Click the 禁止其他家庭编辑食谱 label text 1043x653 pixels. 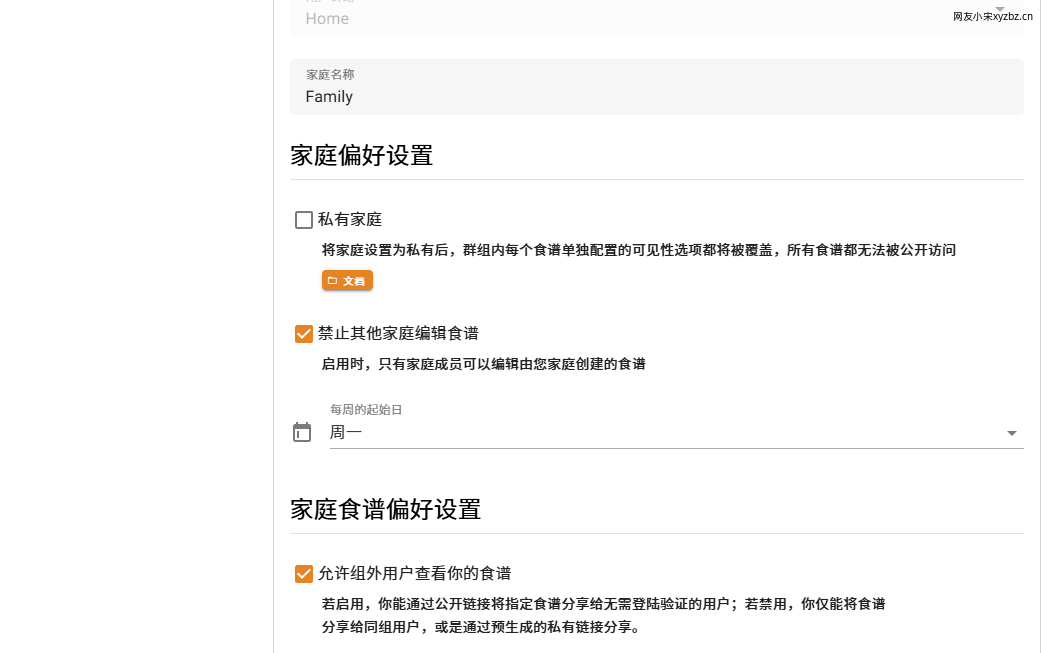pyautogui.click(x=405, y=334)
